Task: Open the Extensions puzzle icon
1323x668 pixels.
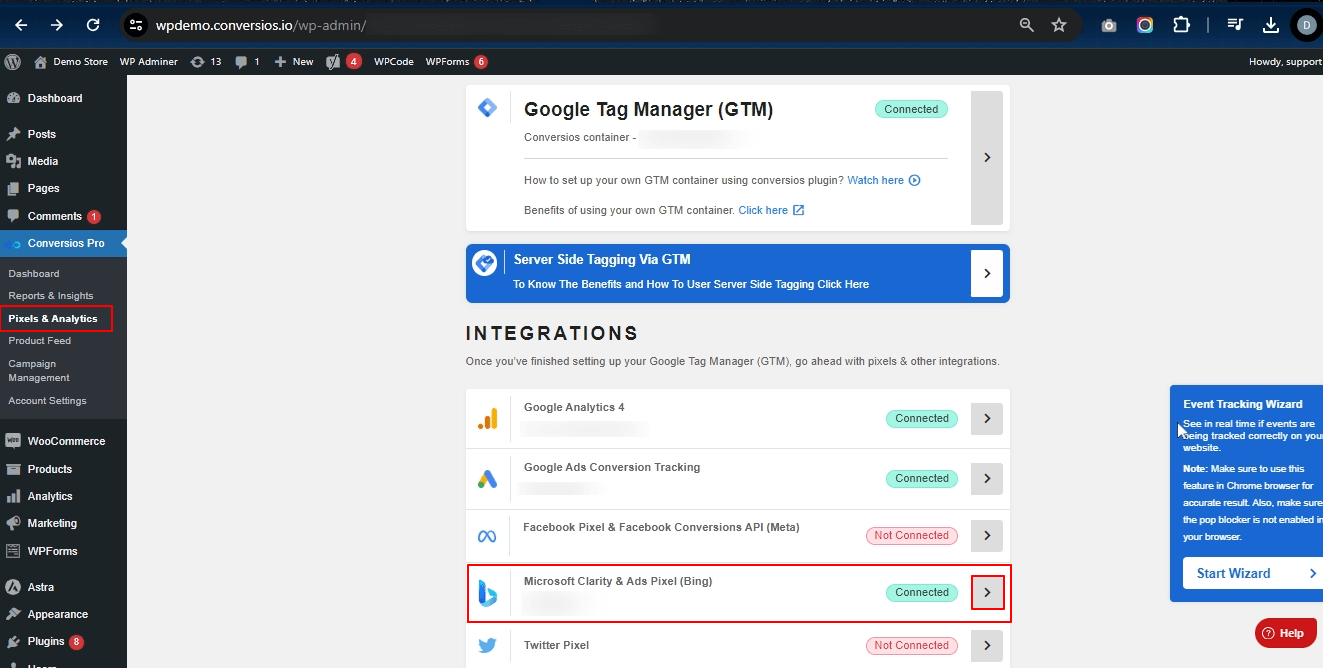Action: pyautogui.click(x=1181, y=25)
